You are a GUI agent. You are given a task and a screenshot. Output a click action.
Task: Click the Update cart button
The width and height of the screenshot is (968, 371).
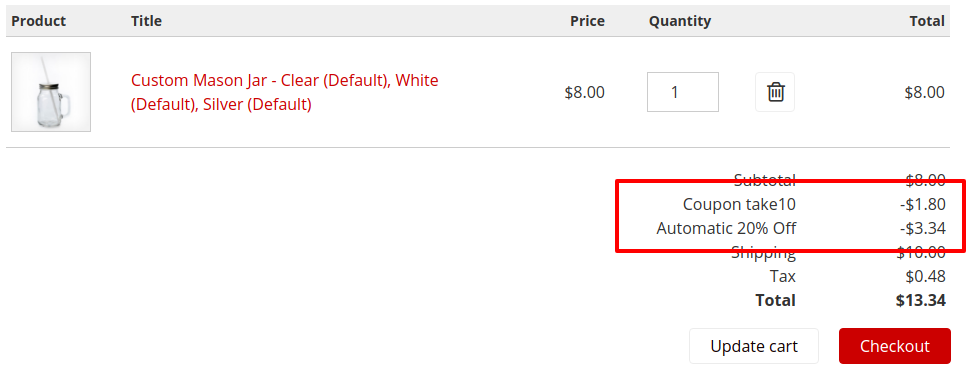tap(754, 346)
